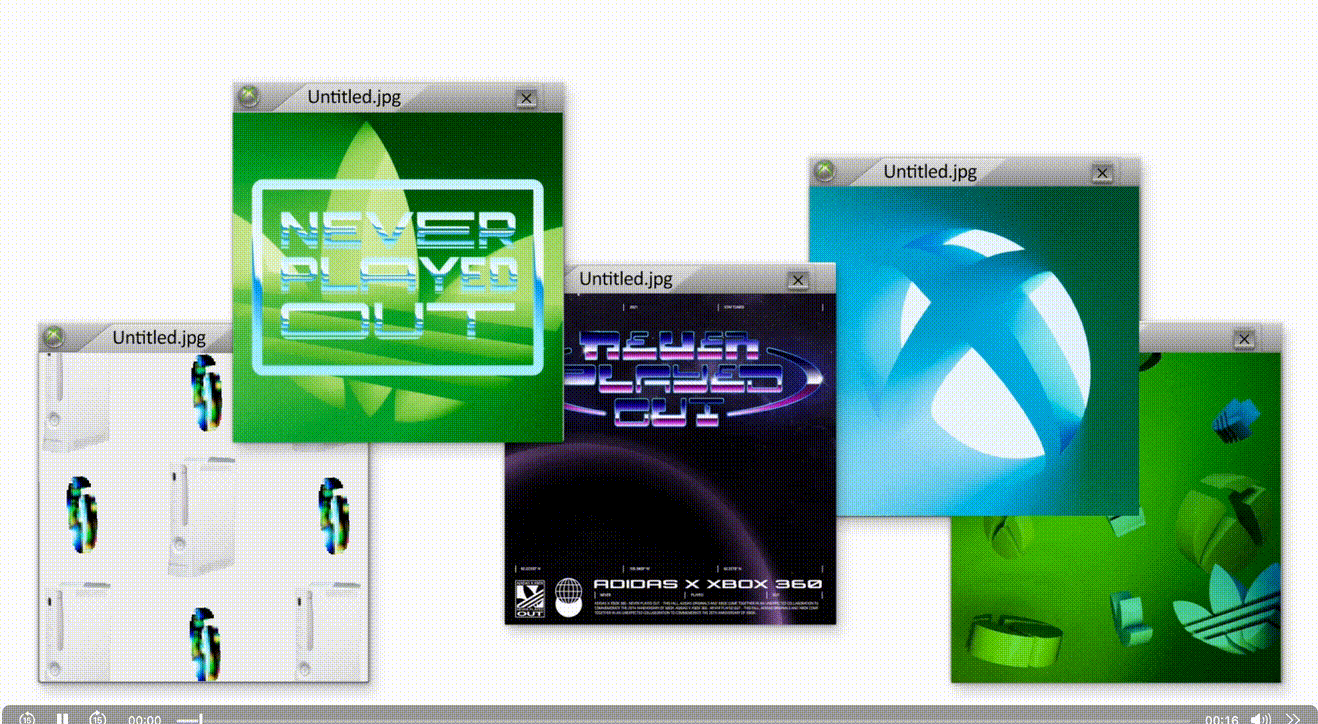Select the Untitled.jpg title of the console pattern window
Screen dimensions: 1318x724
(159, 338)
